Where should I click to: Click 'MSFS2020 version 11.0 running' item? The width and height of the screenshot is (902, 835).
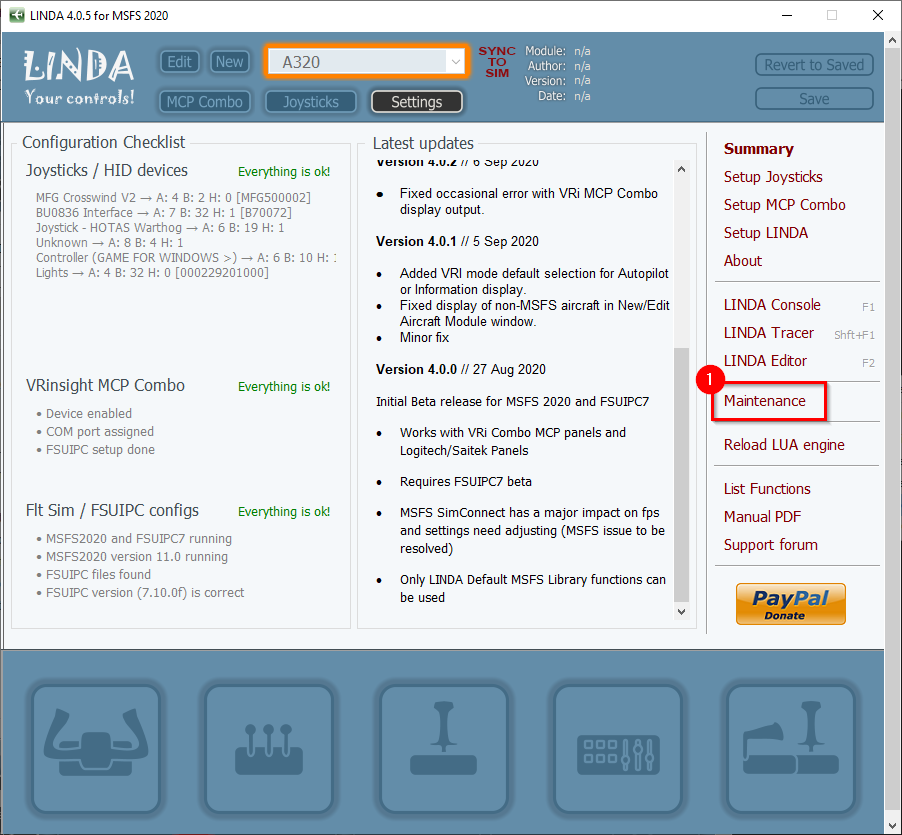132,557
